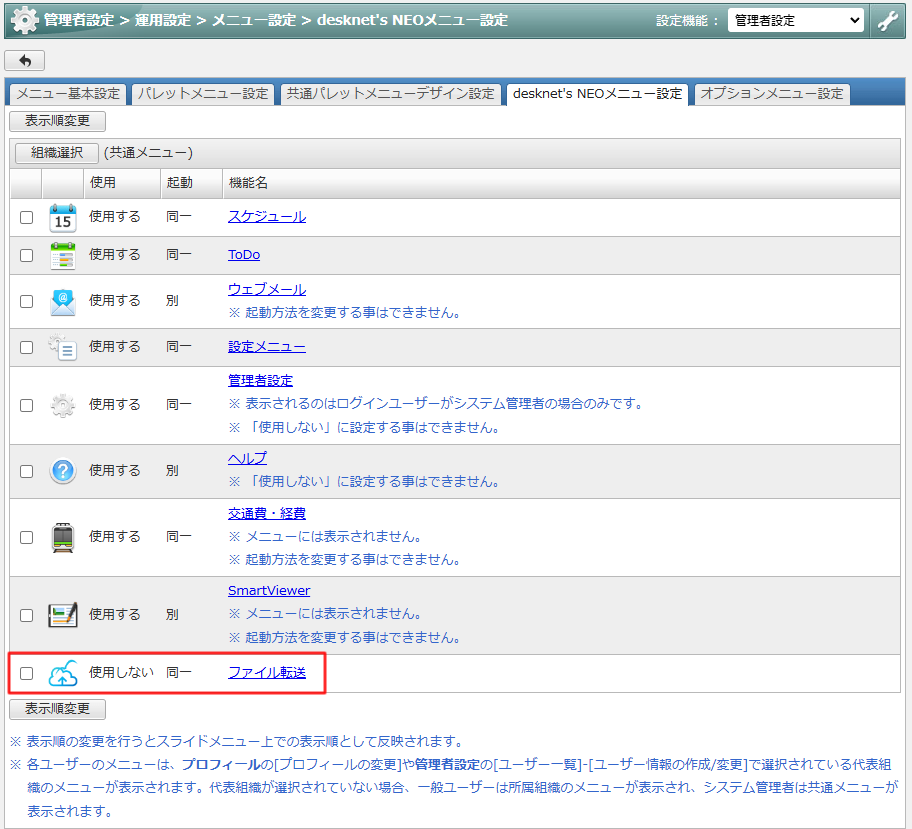Switch to メニュー基本設定 tab
912x829 pixels.
coord(68,94)
